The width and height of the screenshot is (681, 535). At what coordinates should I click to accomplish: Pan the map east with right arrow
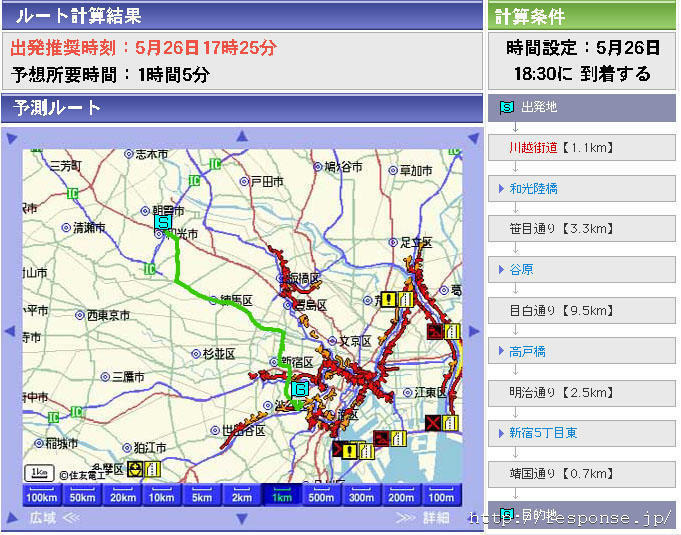coord(474,331)
